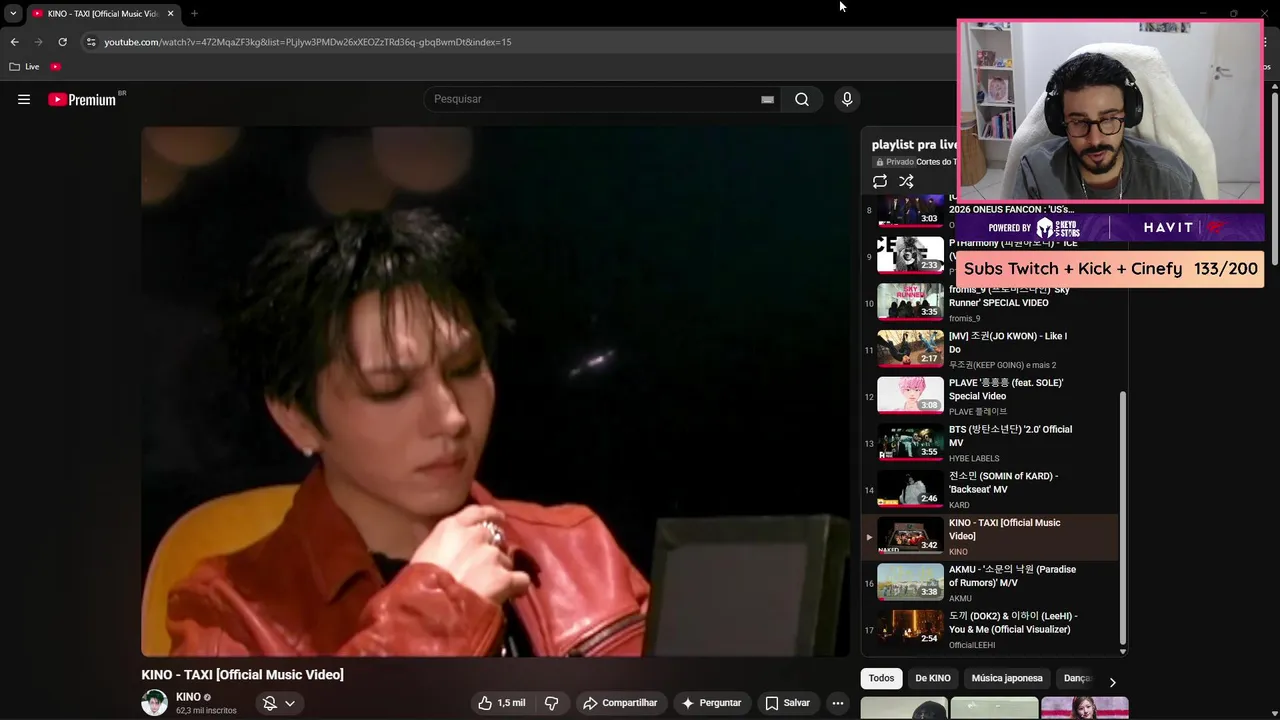This screenshot has width=1280, height=720.
Task: Open the Live bookmarks folder
Action: pos(24,67)
